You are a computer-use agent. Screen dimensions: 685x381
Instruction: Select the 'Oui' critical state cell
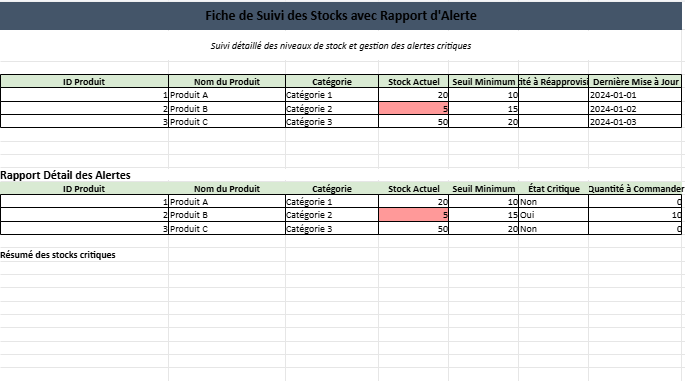coord(554,215)
